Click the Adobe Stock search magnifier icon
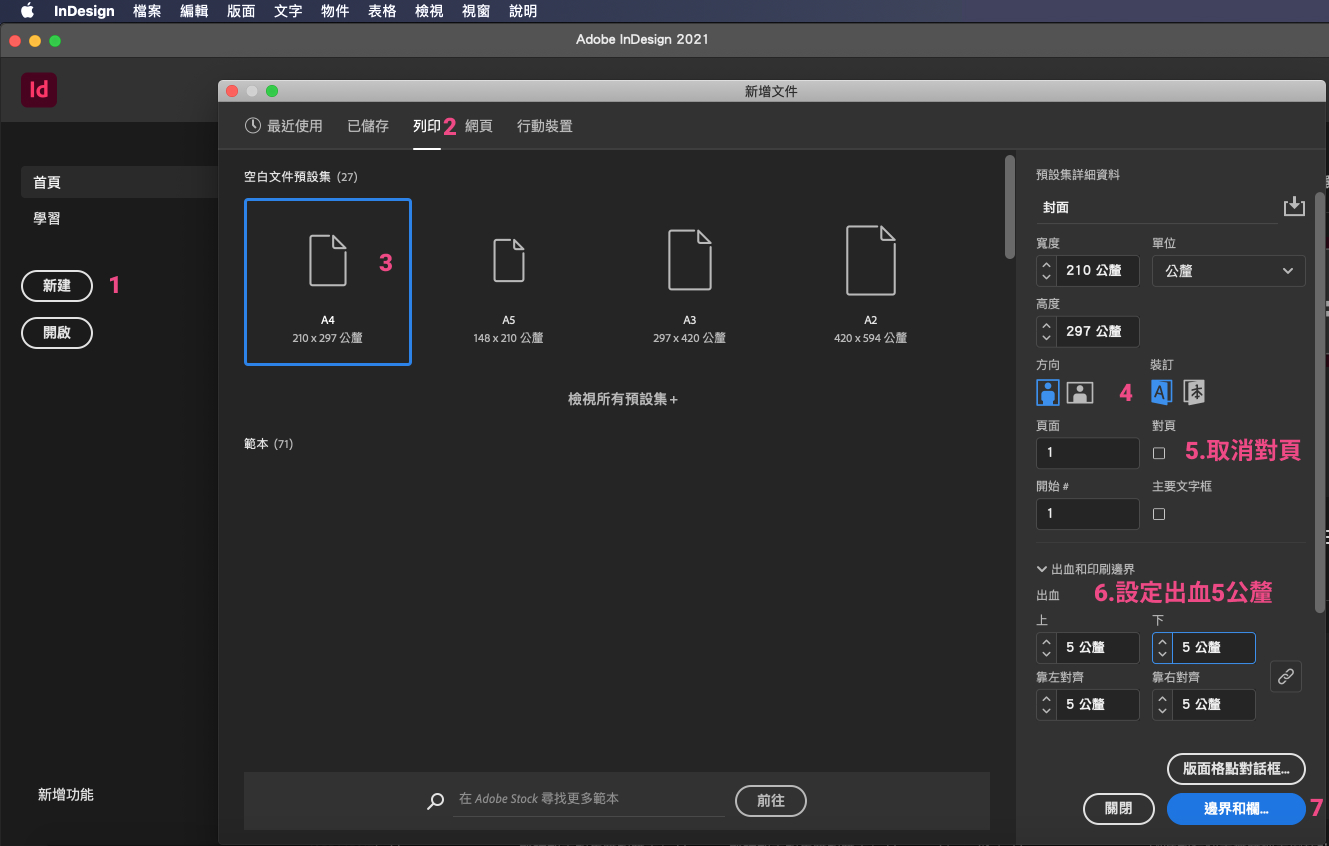Screen dimensions: 1329x846 (435, 801)
